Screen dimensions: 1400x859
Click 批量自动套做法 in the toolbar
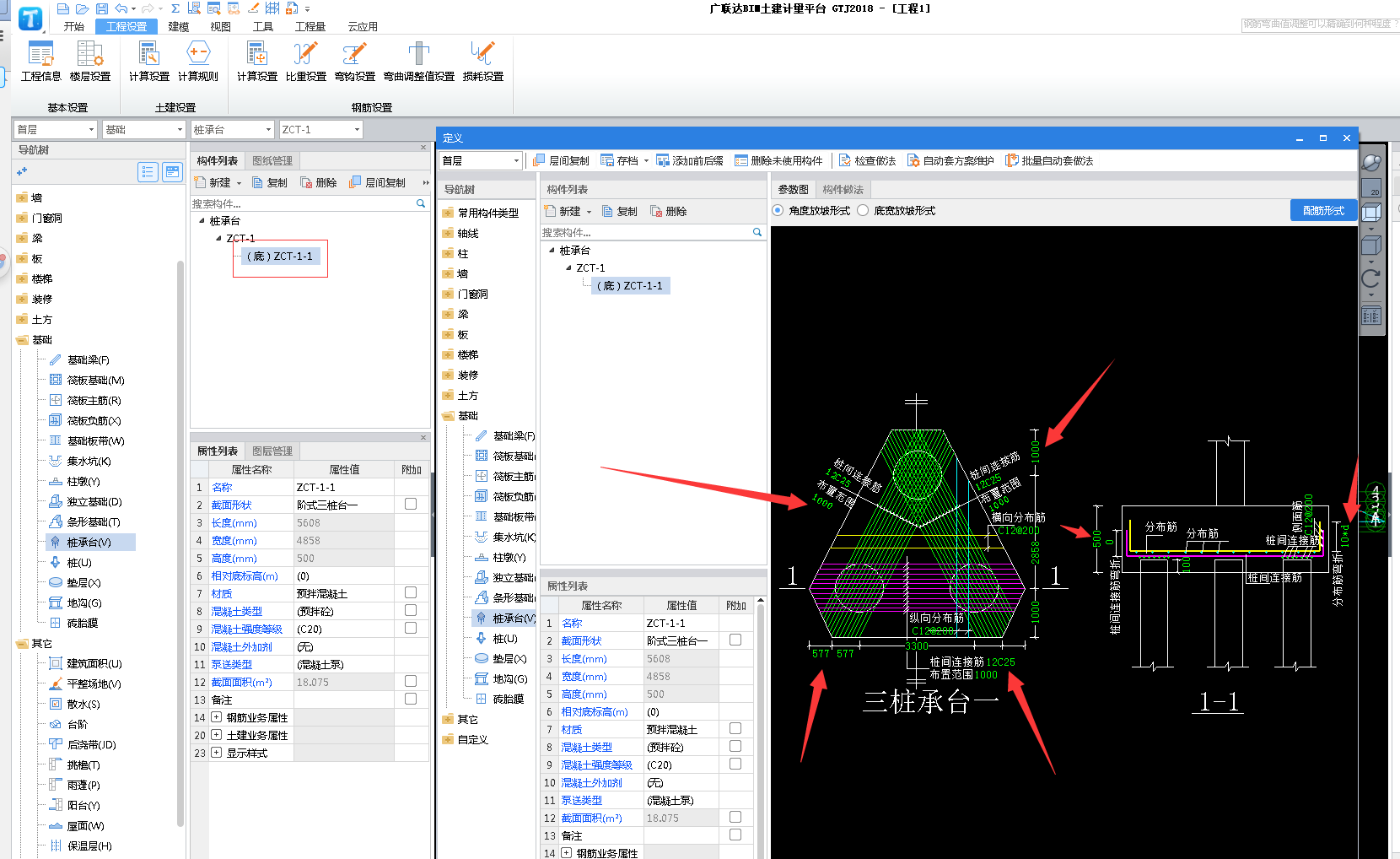coord(1049,160)
